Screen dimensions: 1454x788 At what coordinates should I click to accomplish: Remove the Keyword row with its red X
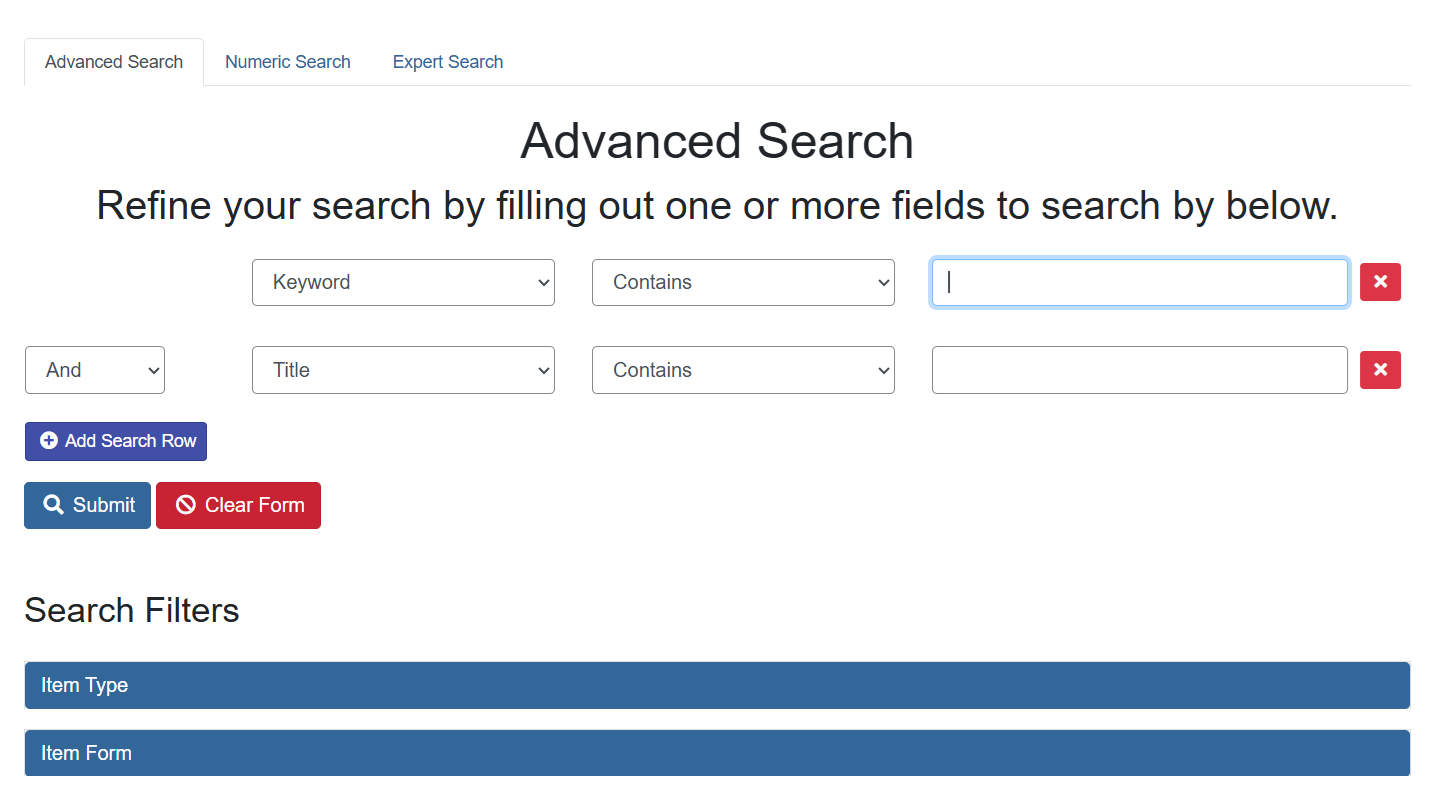[x=1380, y=282]
